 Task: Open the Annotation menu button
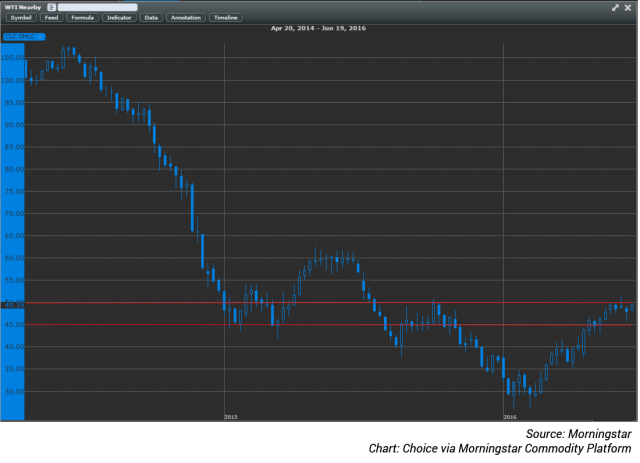tap(186, 18)
